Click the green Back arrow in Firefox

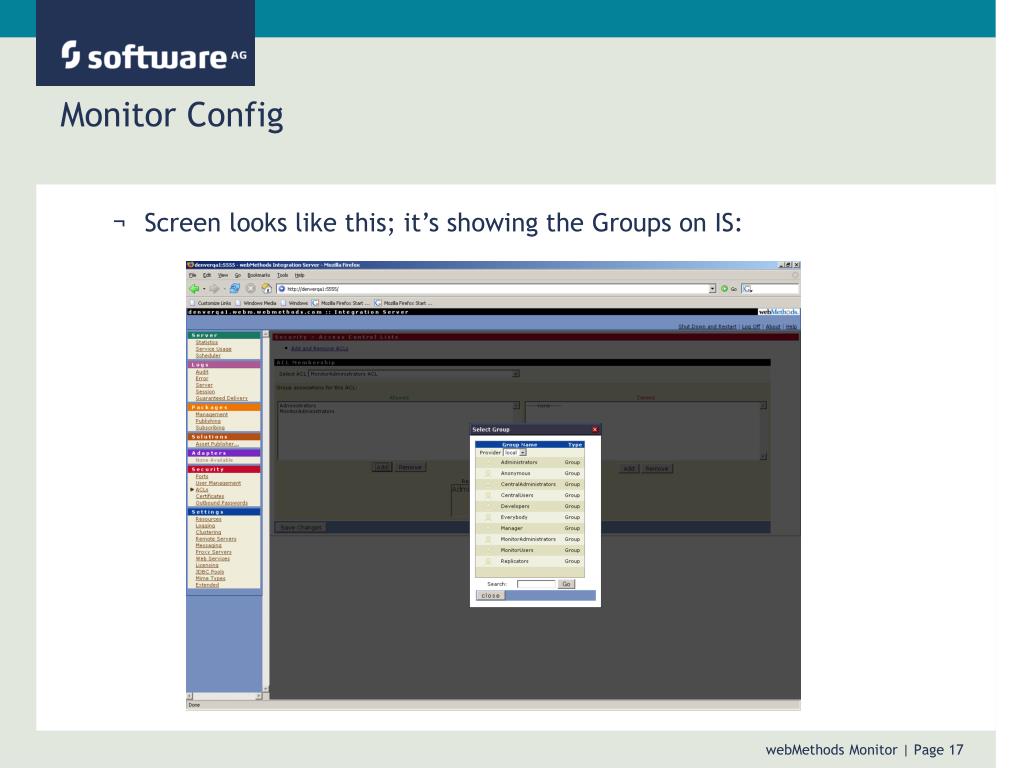tap(194, 289)
